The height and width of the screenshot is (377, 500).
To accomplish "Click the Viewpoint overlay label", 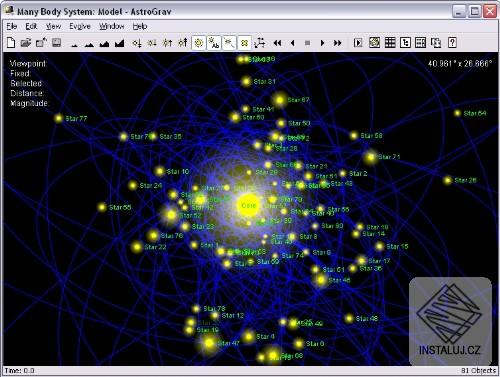I will click(28, 64).
